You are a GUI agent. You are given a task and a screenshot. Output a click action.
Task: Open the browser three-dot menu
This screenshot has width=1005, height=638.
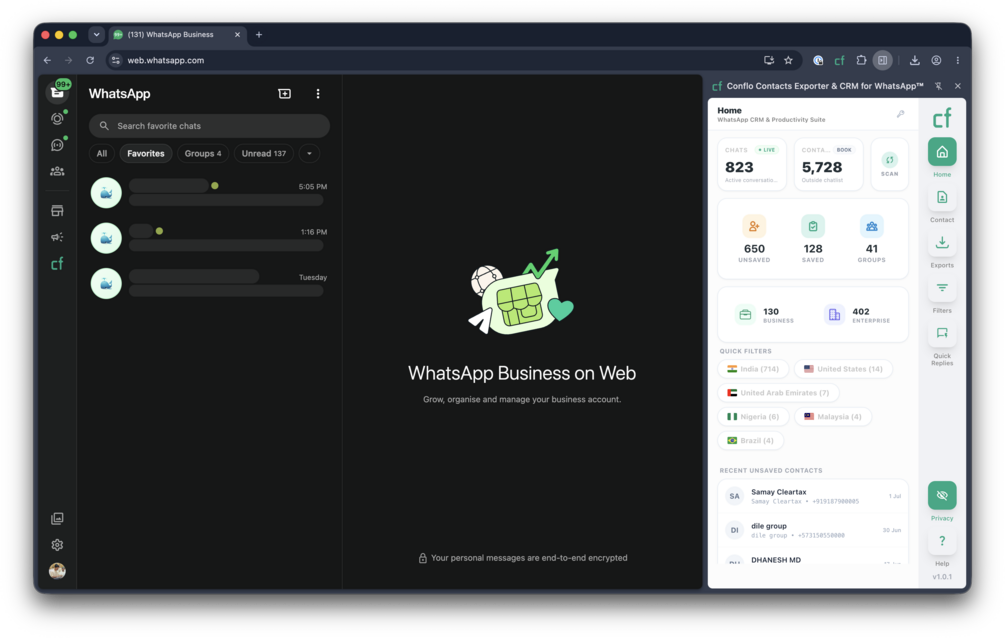(x=958, y=60)
